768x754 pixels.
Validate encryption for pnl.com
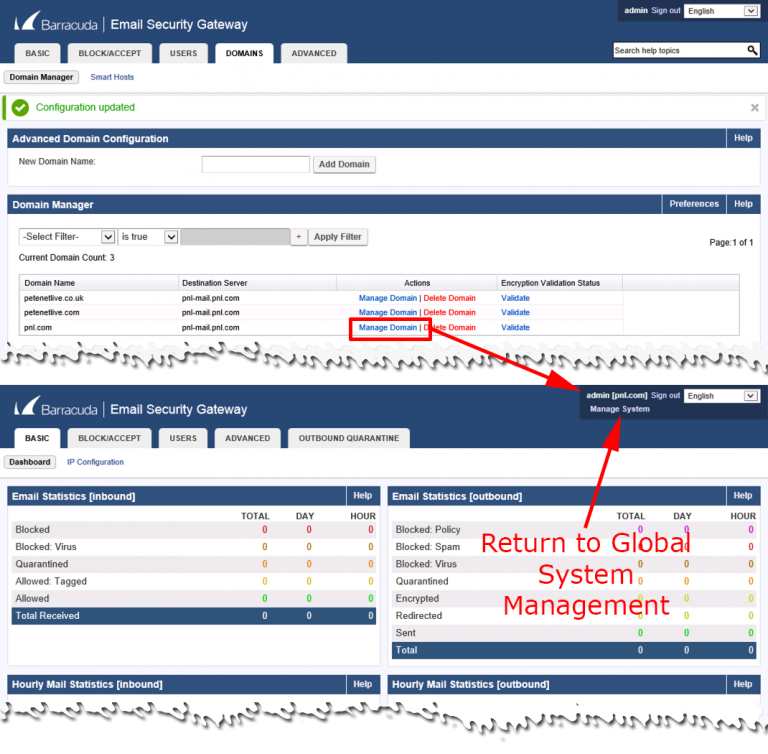pos(515,327)
